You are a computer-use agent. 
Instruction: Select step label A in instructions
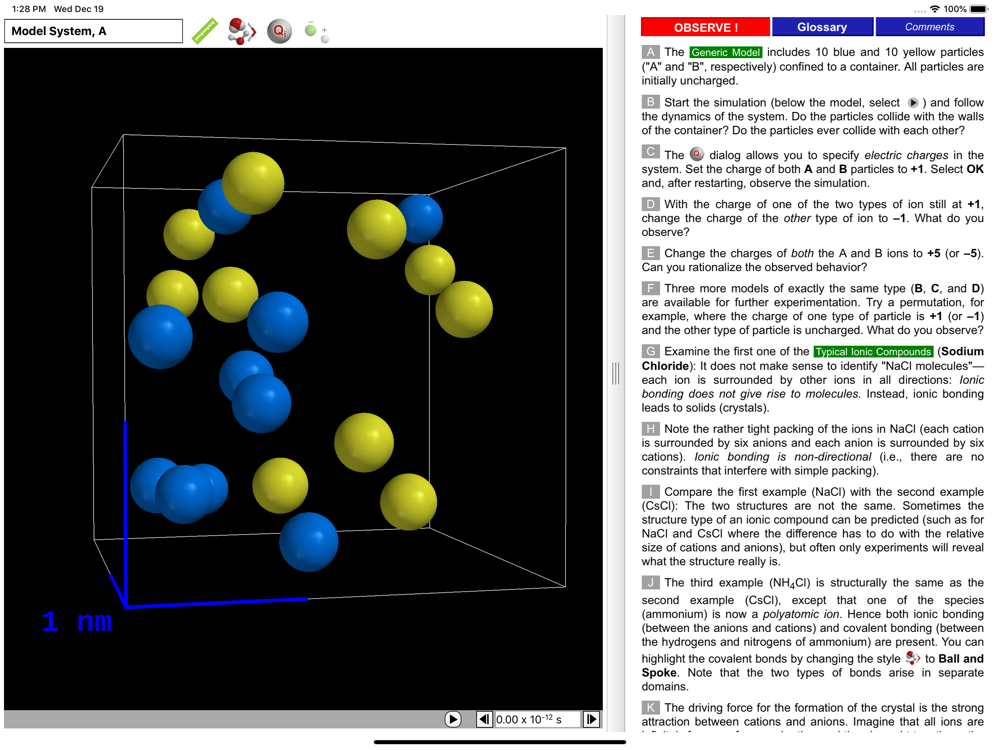(x=650, y=52)
